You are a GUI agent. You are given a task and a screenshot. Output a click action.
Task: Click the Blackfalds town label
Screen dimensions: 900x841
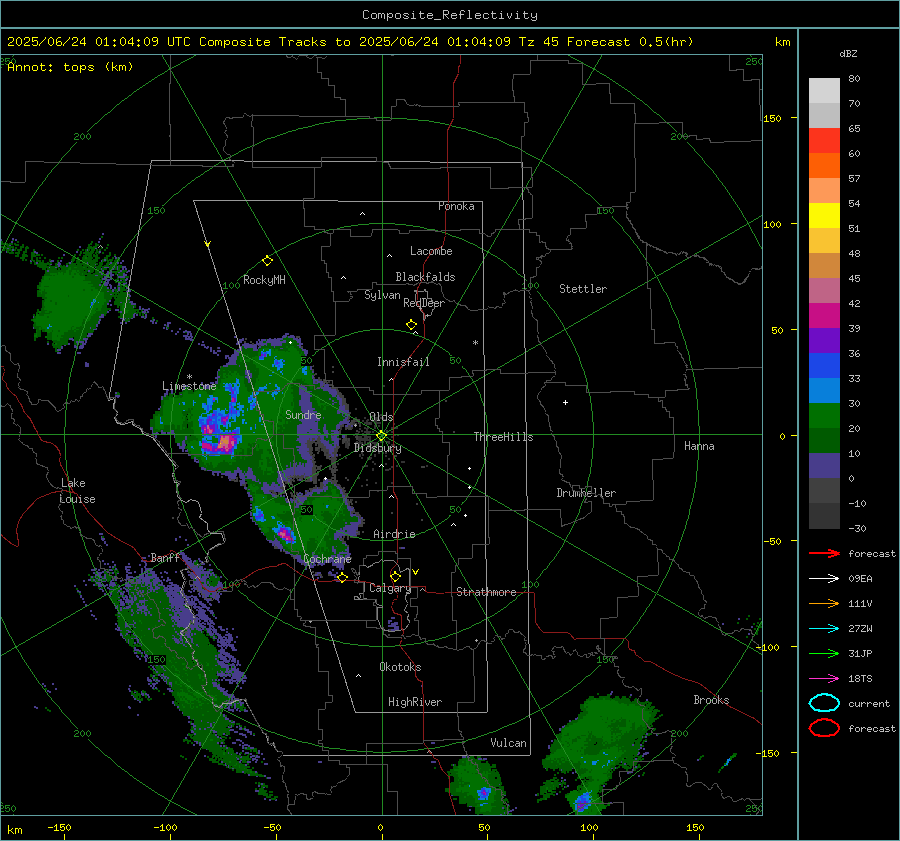pyautogui.click(x=425, y=277)
